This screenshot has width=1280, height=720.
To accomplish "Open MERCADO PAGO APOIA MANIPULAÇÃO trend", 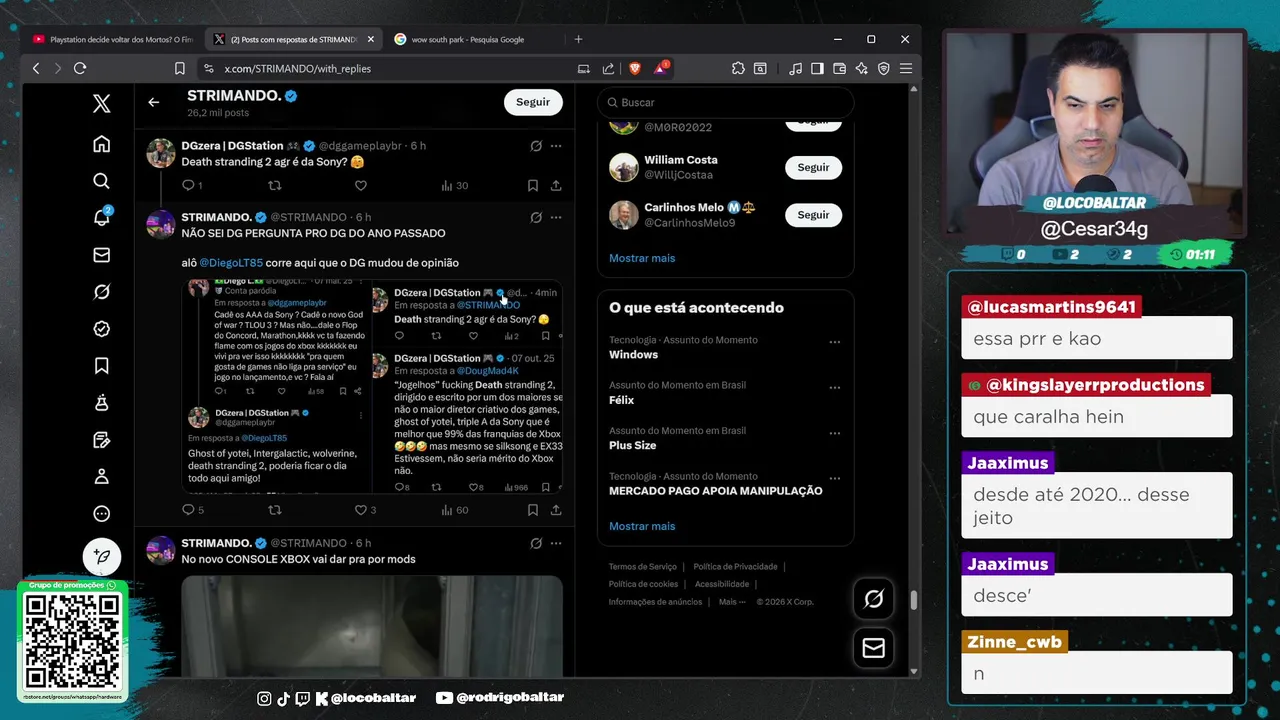I will [x=715, y=491].
